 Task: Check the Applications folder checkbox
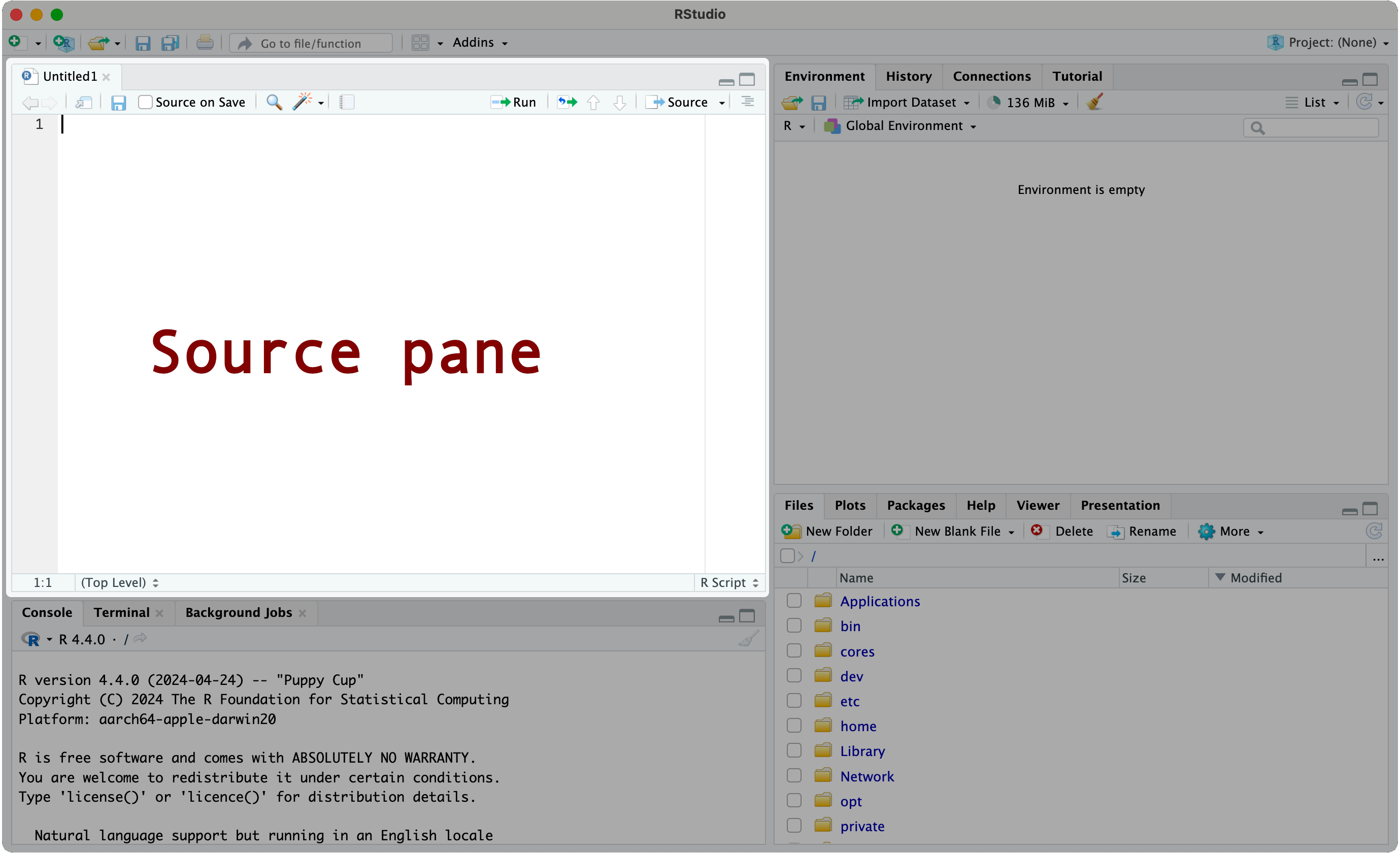[x=794, y=601]
